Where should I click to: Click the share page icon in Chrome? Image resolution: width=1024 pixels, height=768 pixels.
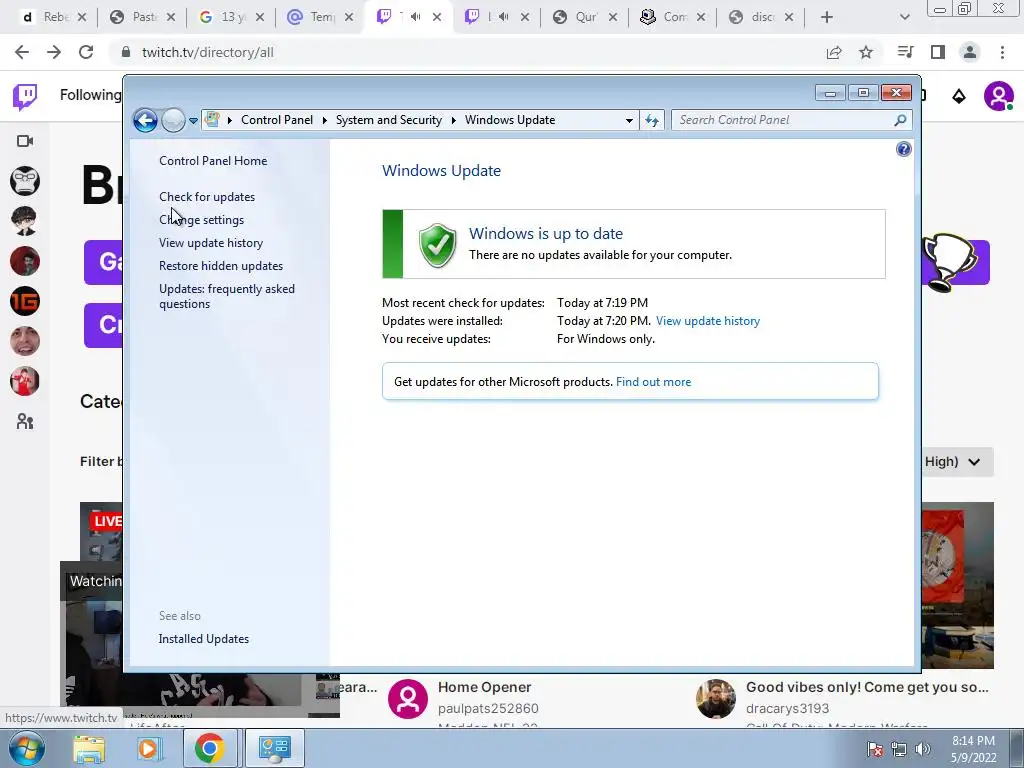tap(834, 52)
